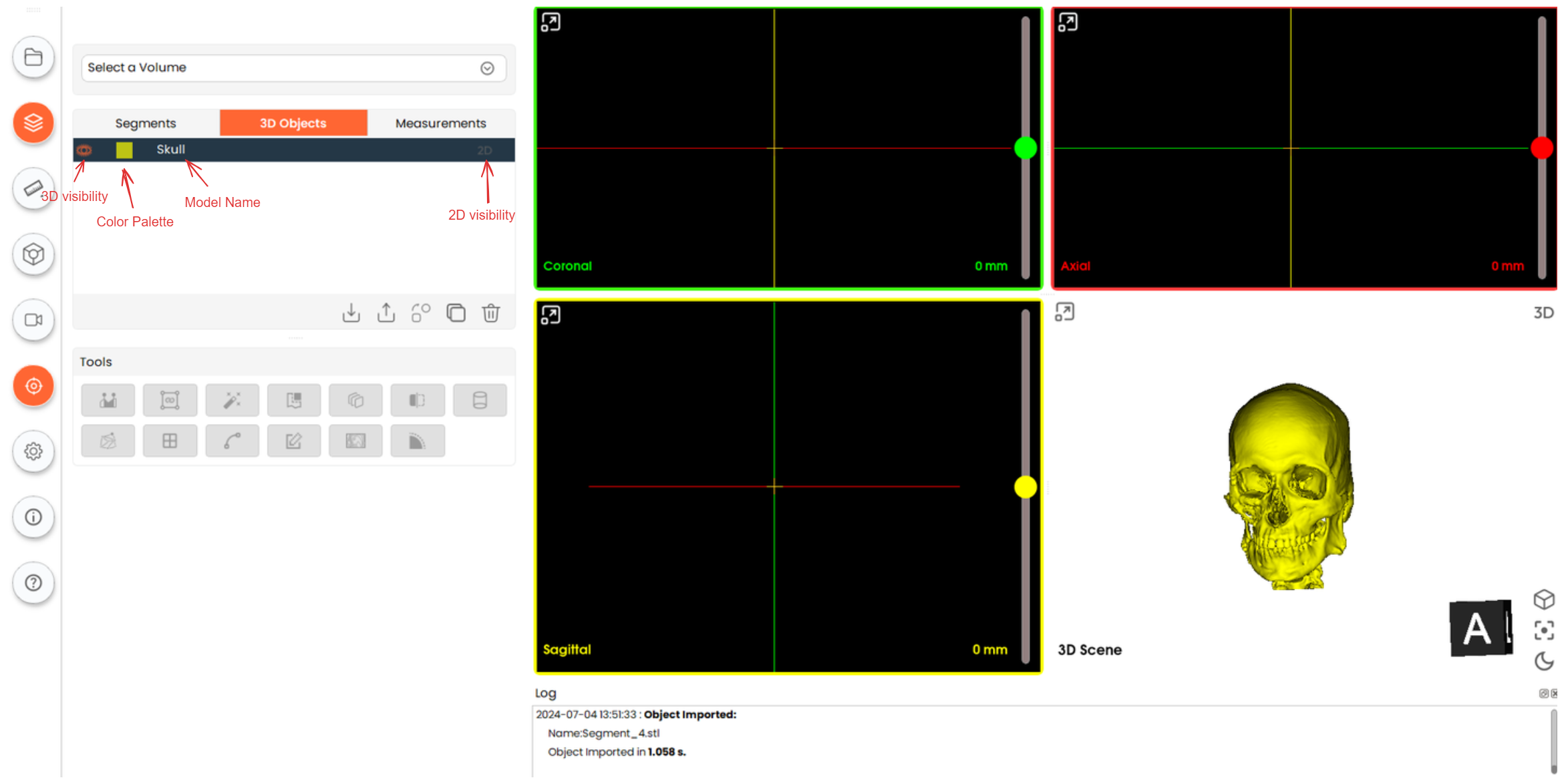This screenshot has width=1564, height=784.
Task: Expand the Axial view to full size
Action: coord(1067,23)
